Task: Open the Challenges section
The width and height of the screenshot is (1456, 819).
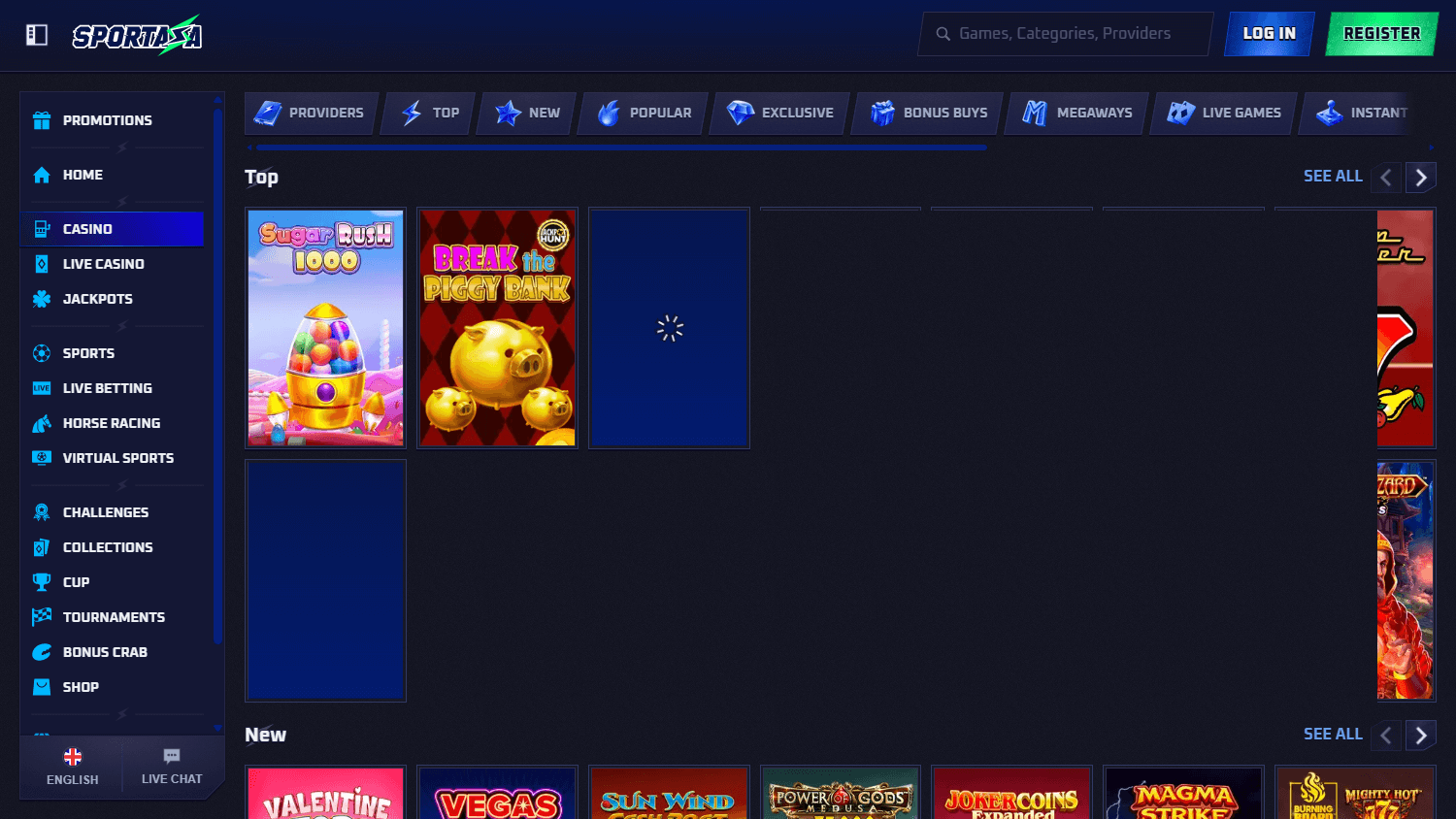Action: click(106, 512)
